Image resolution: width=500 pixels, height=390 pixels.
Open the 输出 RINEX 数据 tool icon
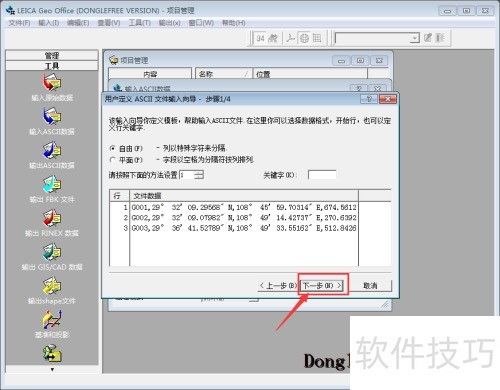click(x=52, y=218)
